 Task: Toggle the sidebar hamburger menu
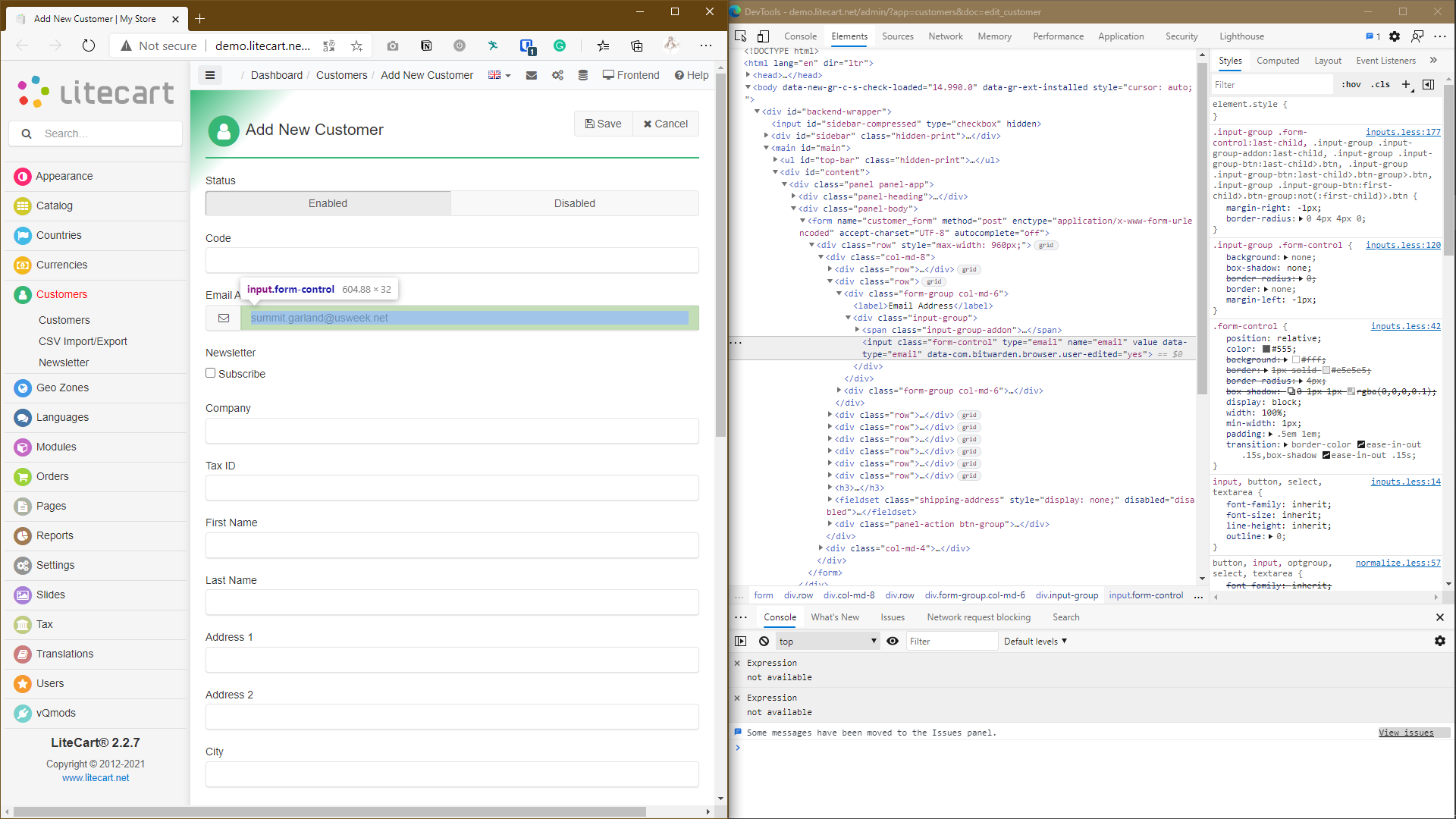(x=210, y=75)
